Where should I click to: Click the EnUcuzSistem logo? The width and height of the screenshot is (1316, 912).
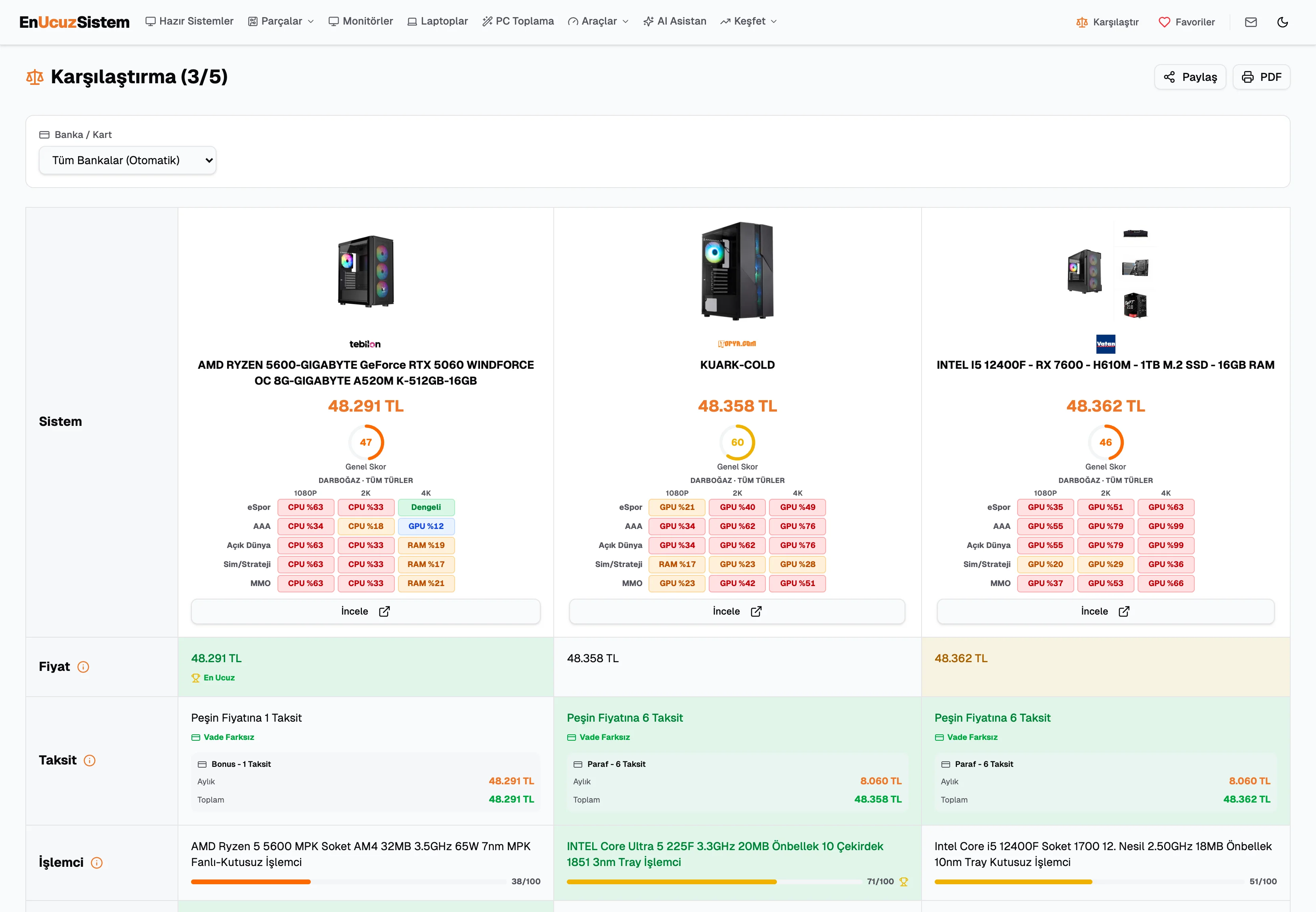pos(74,22)
